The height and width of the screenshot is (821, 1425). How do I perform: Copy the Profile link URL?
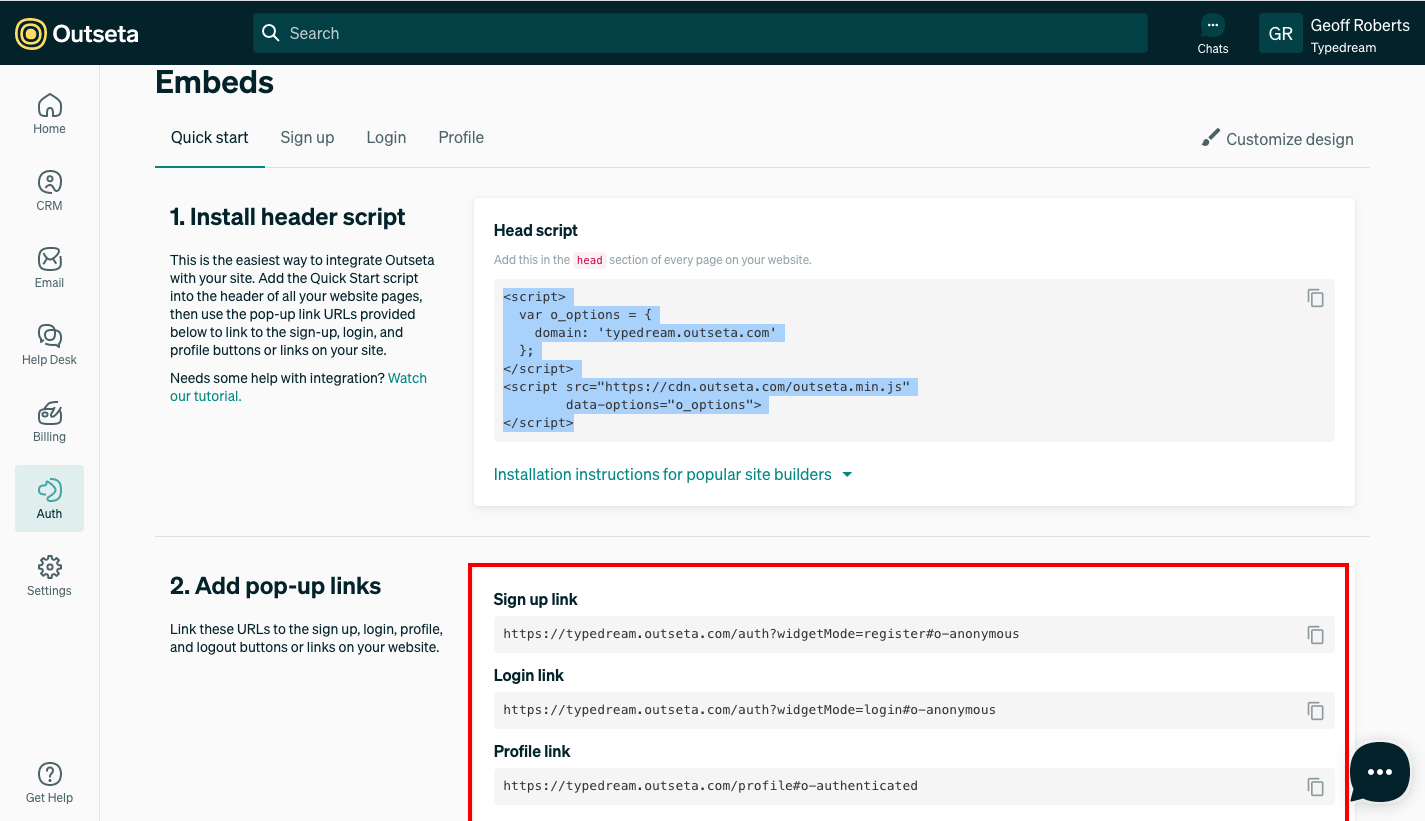(1316, 787)
